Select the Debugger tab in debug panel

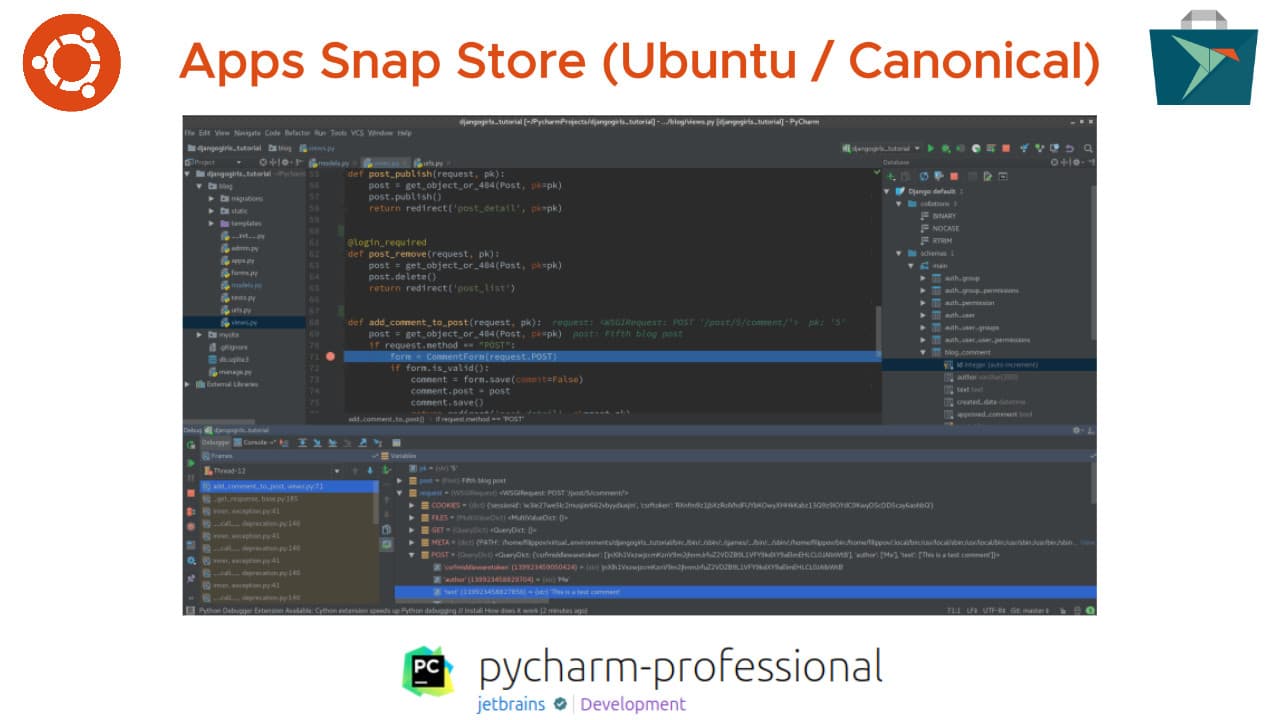[215, 442]
